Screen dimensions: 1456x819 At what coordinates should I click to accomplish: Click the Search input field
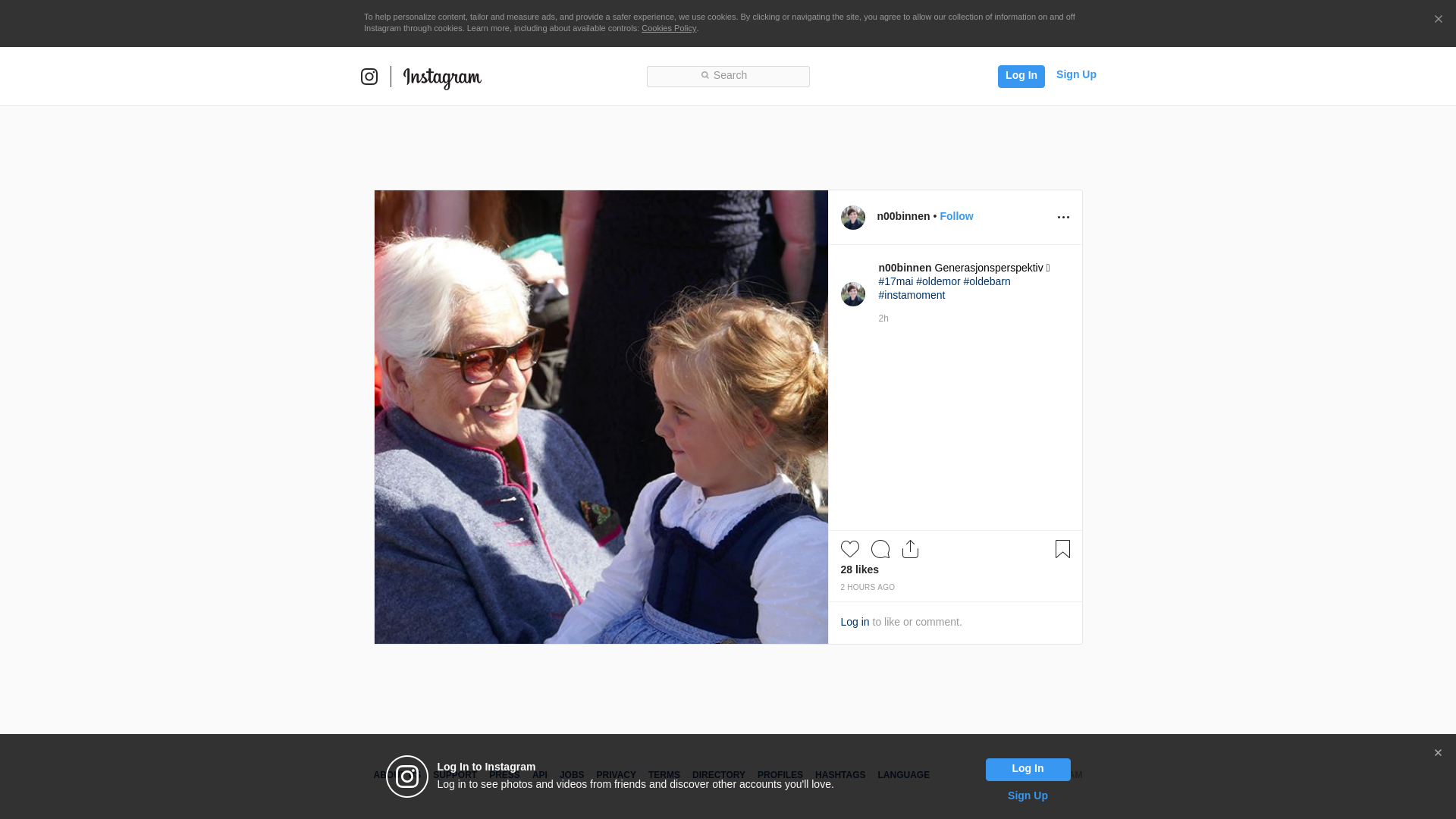coord(728,76)
